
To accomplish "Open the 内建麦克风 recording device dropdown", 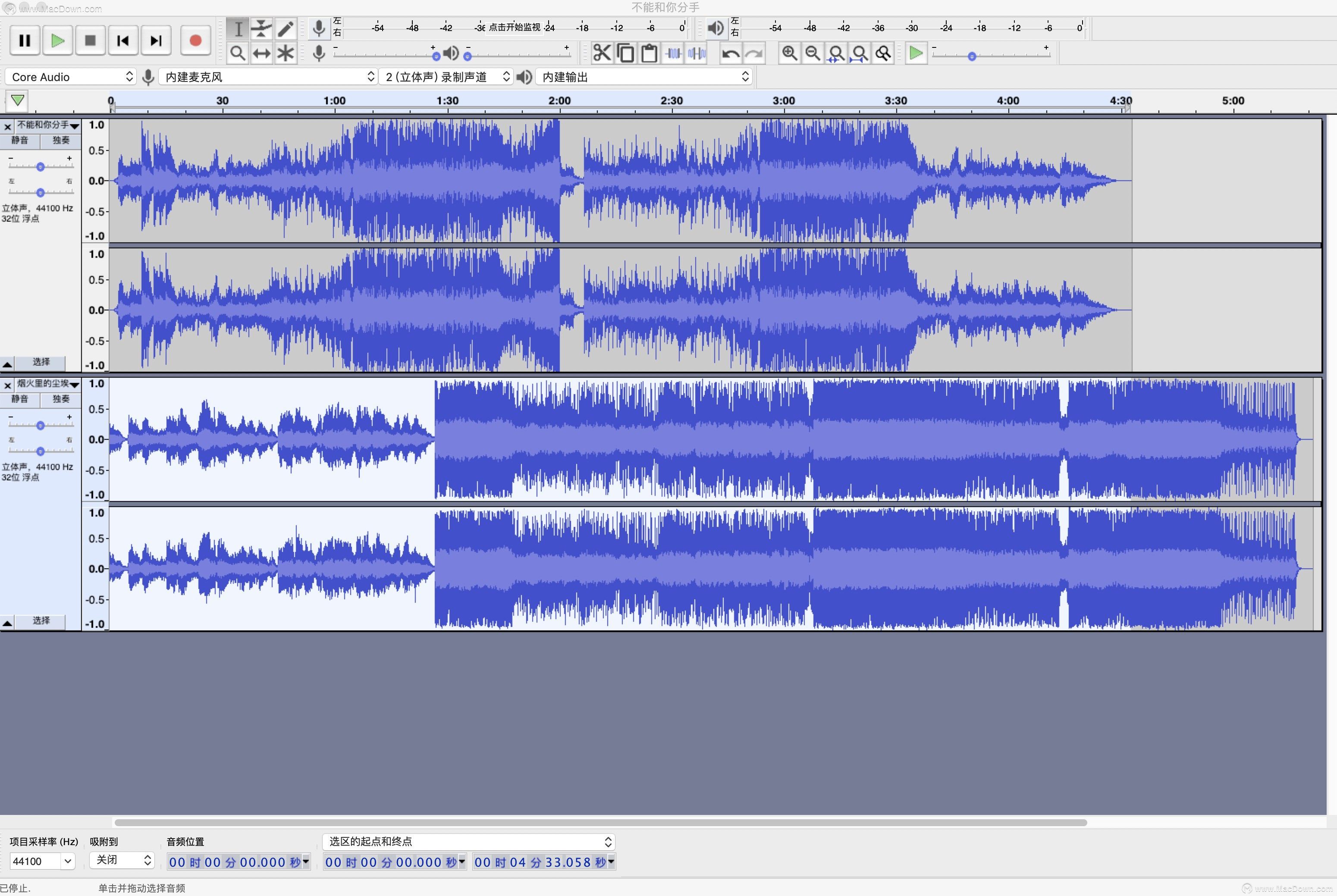I will pyautogui.click(x=267, y=77).
